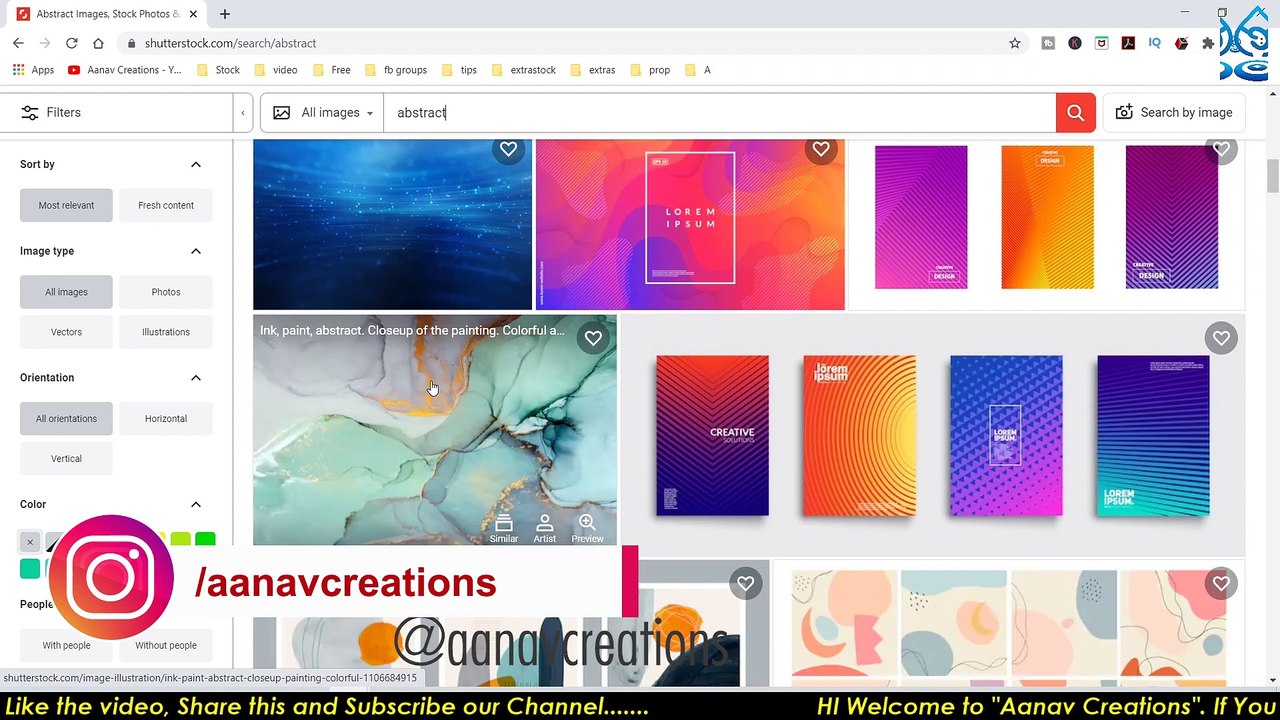The width and height of the screenshot is (1280, 720).
Task: Choose Illustrations image type
Action: coord(166,332)
